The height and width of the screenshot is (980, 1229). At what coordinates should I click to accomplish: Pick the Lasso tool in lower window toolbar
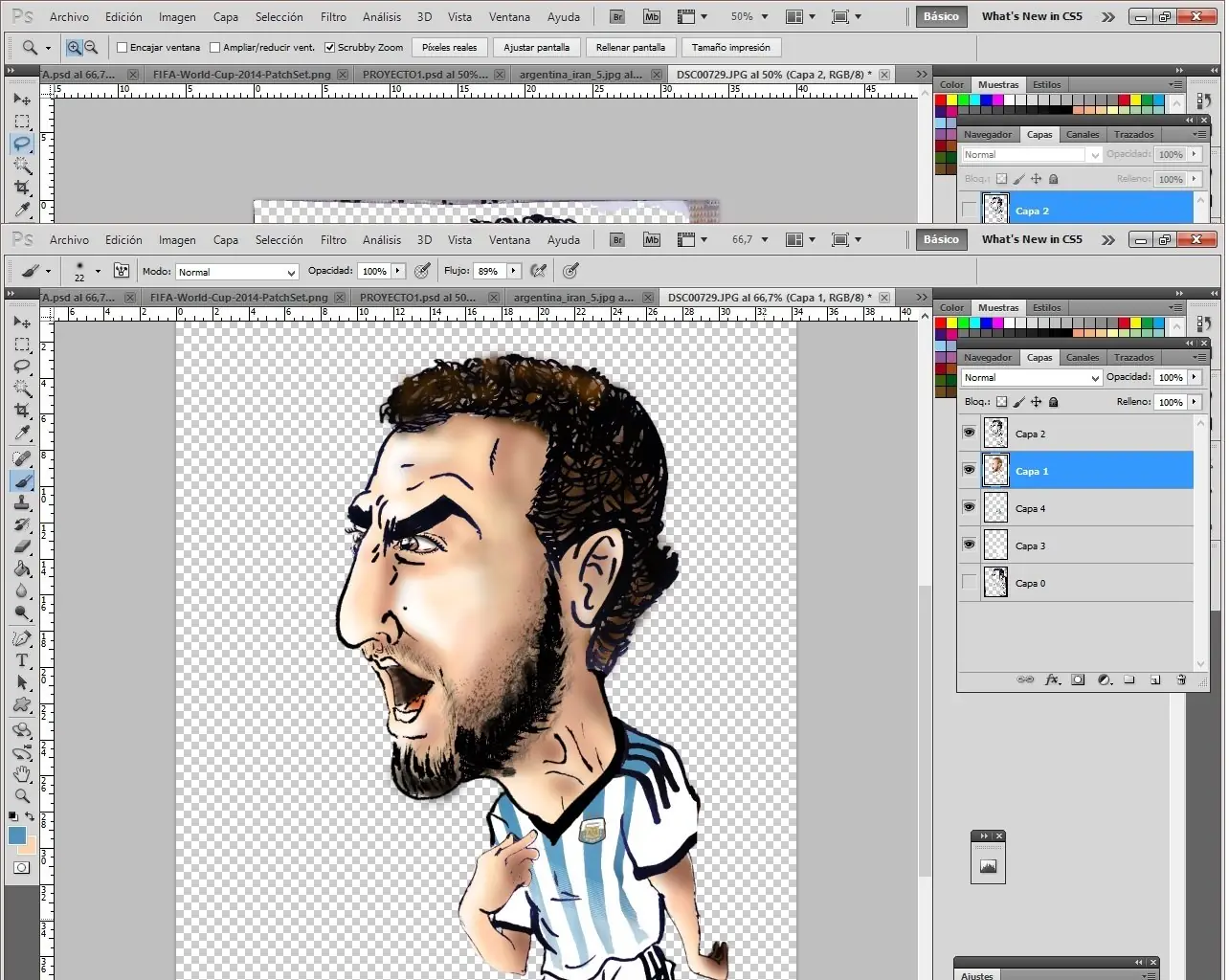(22, 367)
